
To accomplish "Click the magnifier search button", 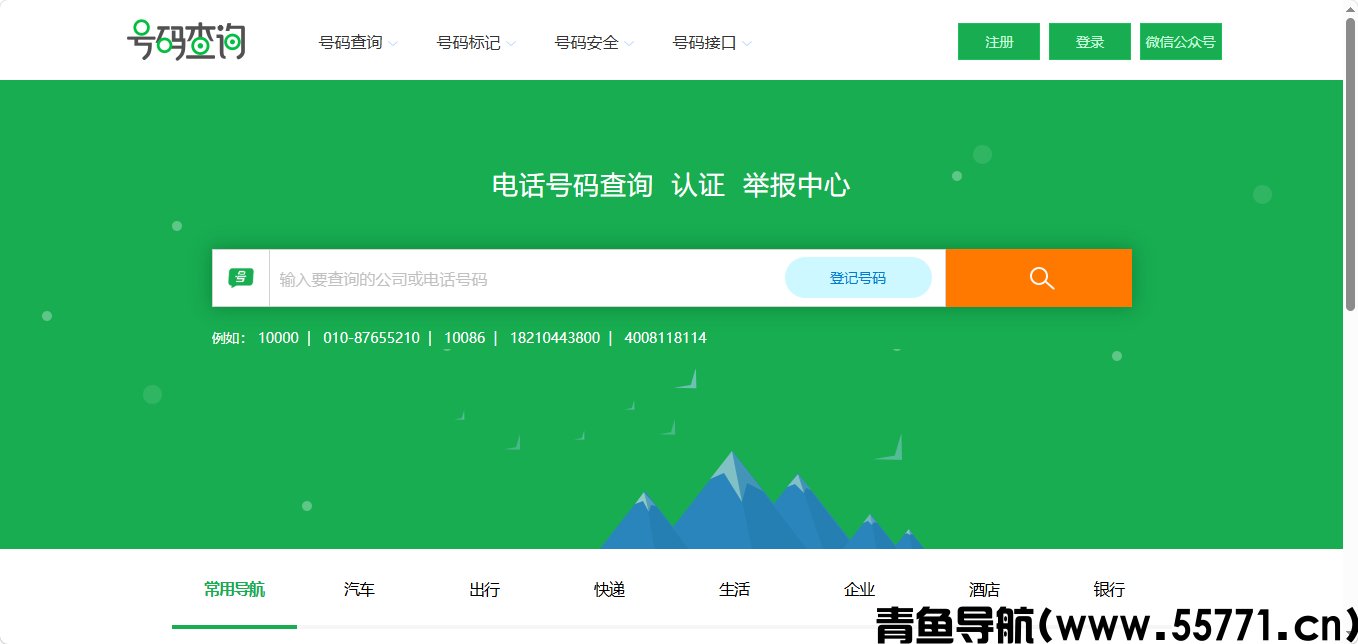I will (x=1038, y=278).
